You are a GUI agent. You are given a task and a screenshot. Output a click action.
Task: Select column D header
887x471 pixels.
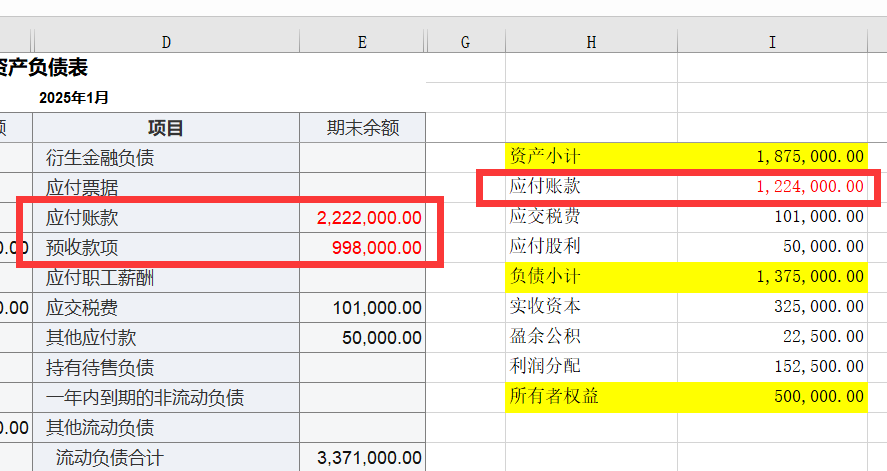click(x=166, y=41)
